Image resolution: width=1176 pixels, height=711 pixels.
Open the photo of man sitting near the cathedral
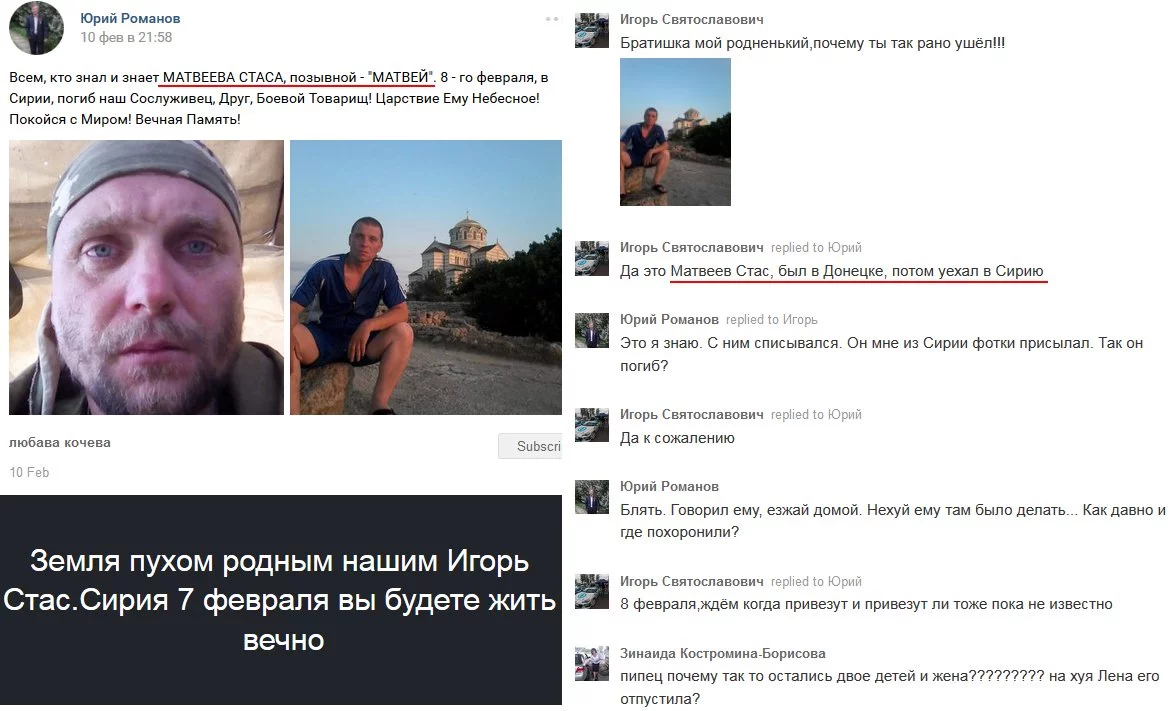[426, 278]
